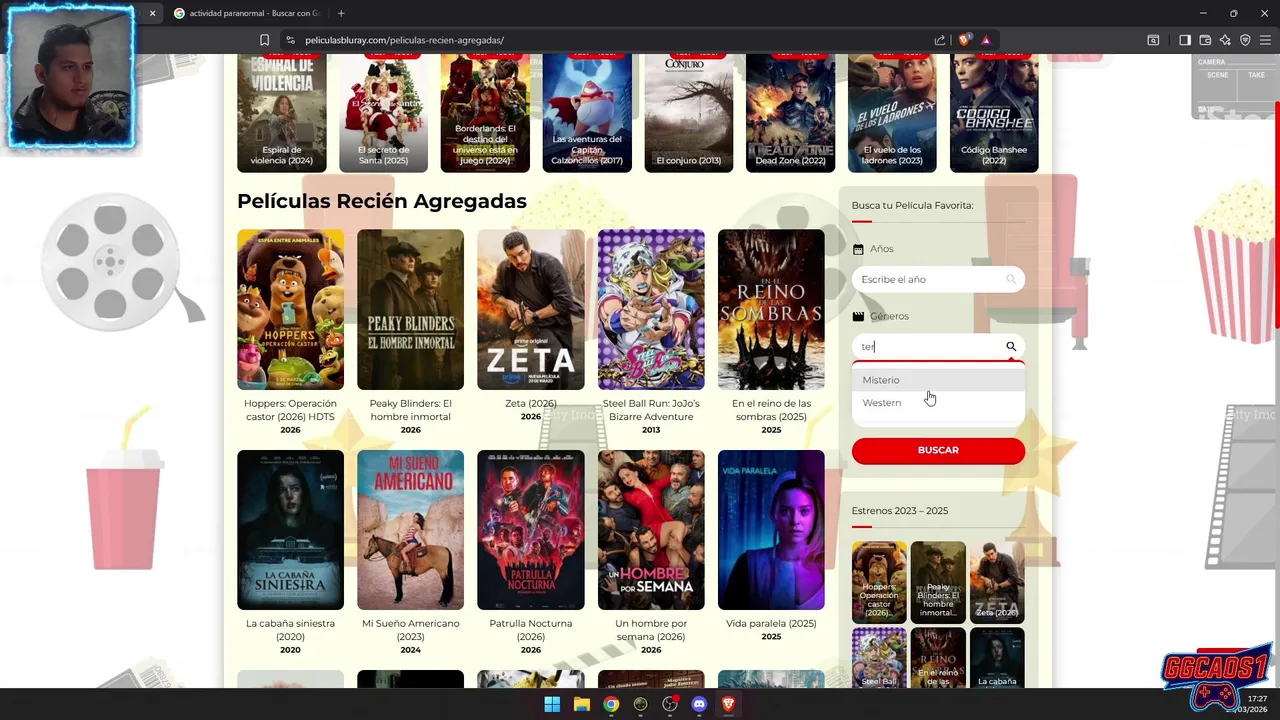Click 'Patrulla Nocturna (2026)' title link
This screenshot has height=720, width=1280.
[530, 630]
